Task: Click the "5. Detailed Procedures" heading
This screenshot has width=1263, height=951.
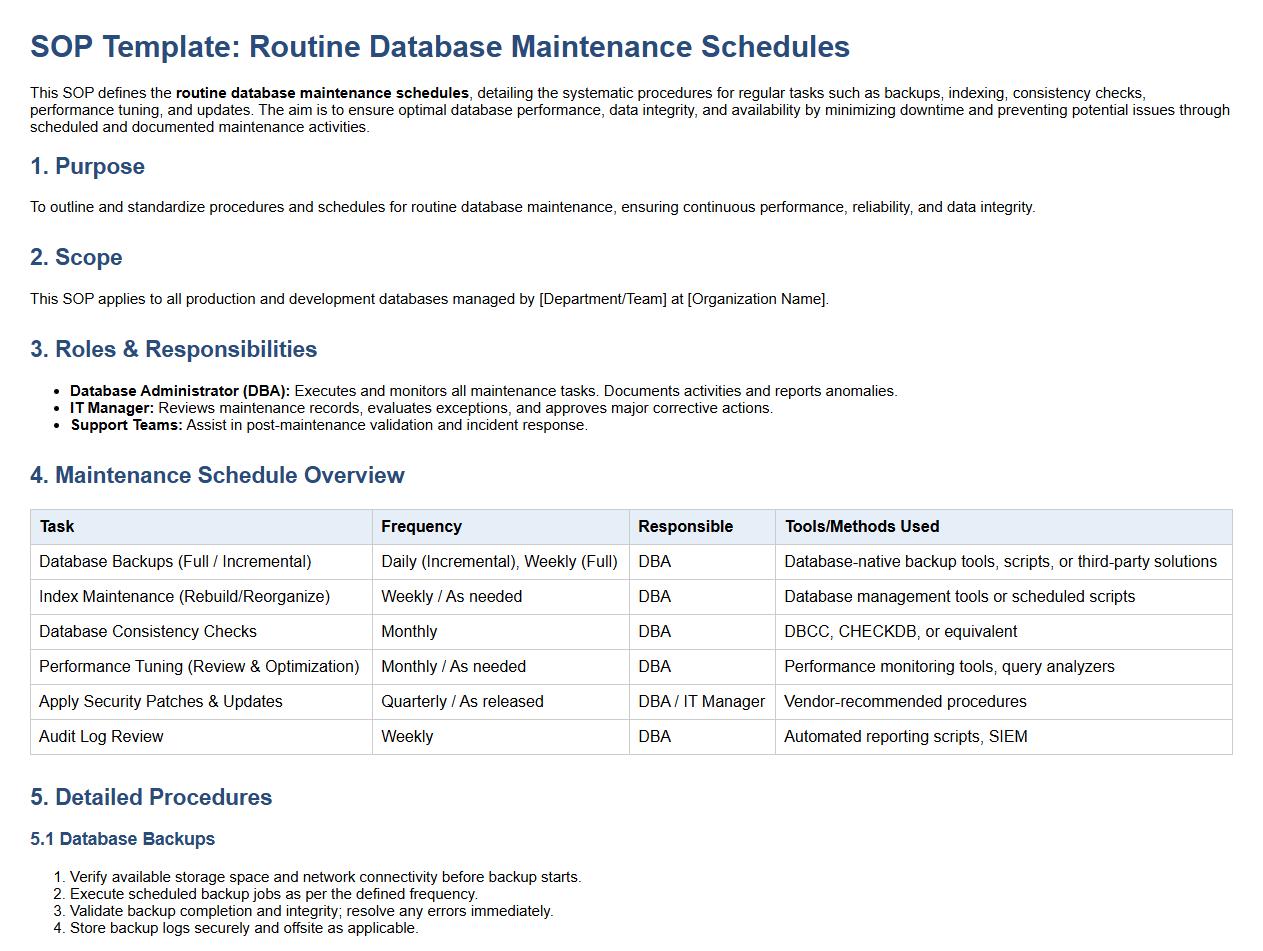Action: tap(151, 797)
